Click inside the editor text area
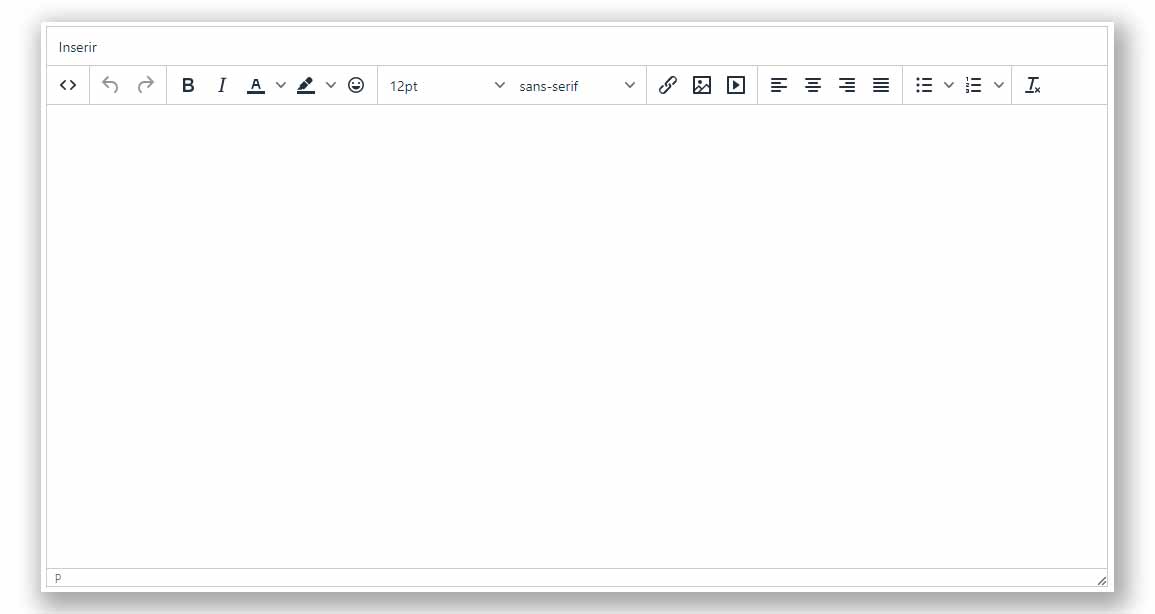 577,336
